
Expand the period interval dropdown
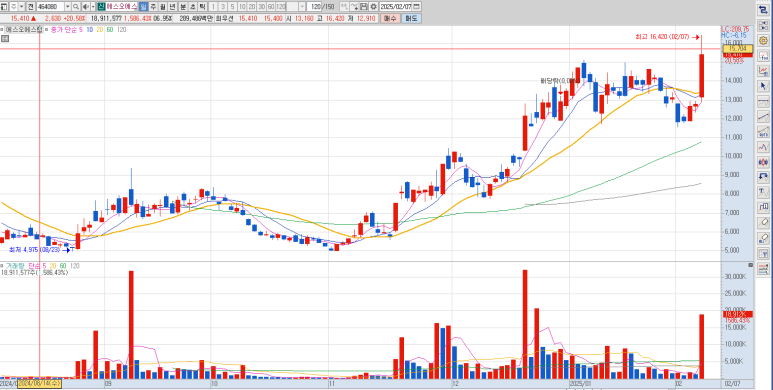click(302, 6)
